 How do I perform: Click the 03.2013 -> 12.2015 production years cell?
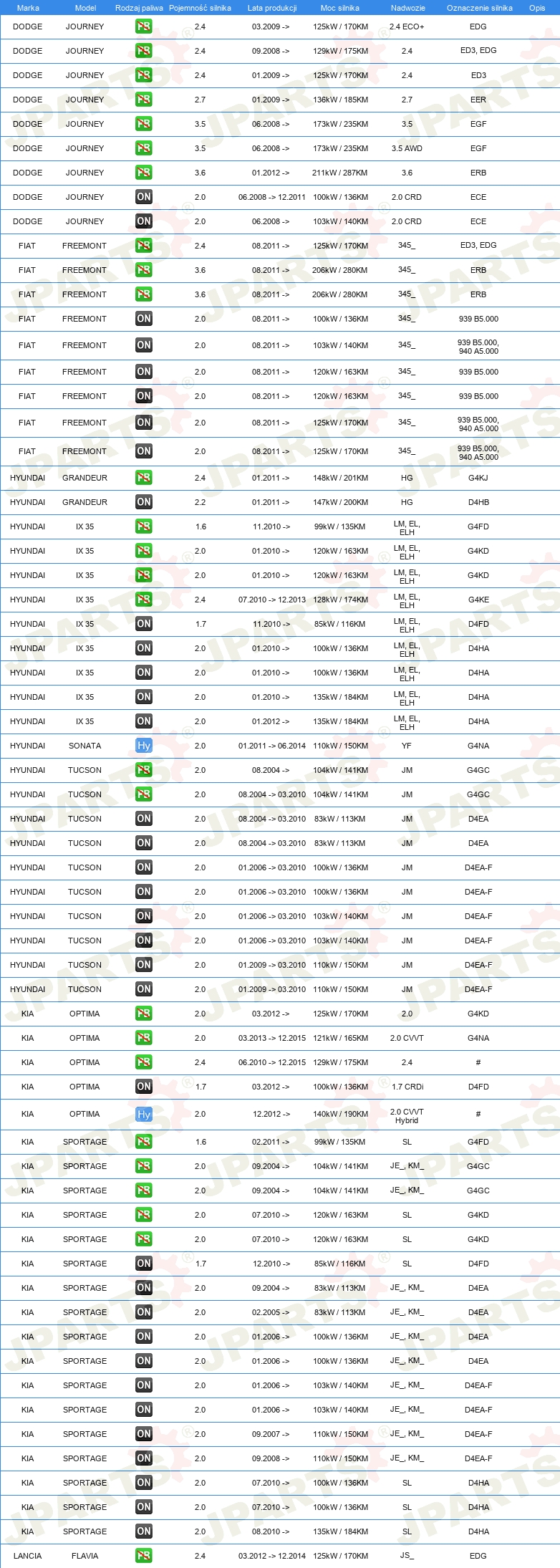coord(272,1038)
